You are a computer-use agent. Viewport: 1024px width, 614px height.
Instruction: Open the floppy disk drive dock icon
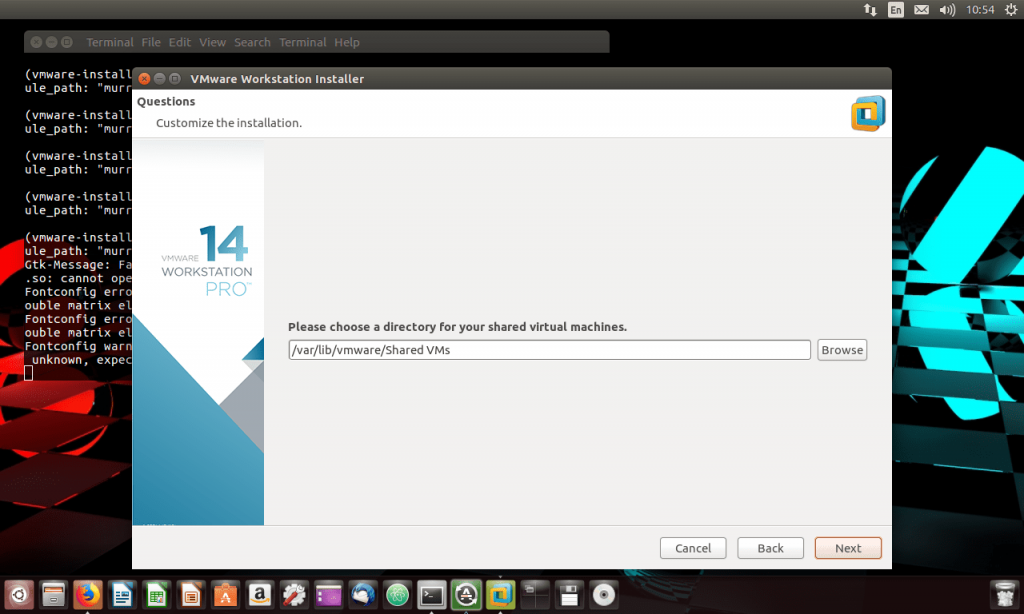pyautogui.click(x=569, y=595)
